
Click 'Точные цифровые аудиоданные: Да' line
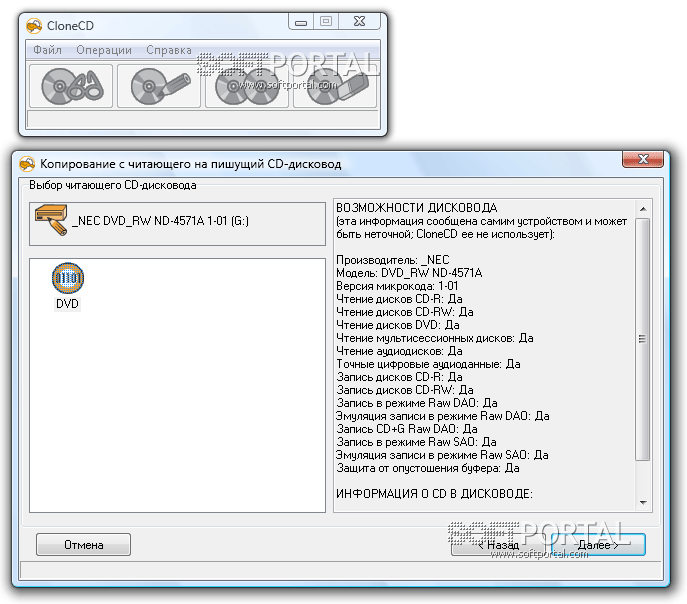(x=428, y=364)
